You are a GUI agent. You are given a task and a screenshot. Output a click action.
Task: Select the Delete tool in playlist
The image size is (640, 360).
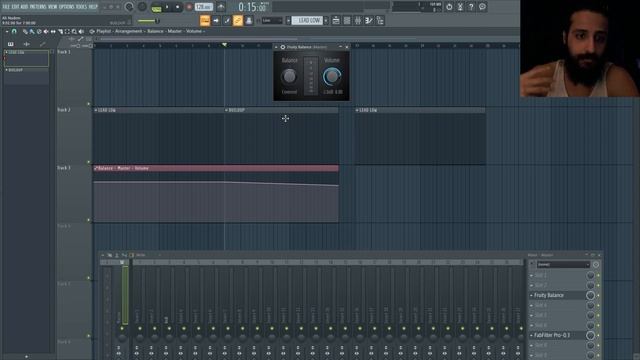pos(39,31)
